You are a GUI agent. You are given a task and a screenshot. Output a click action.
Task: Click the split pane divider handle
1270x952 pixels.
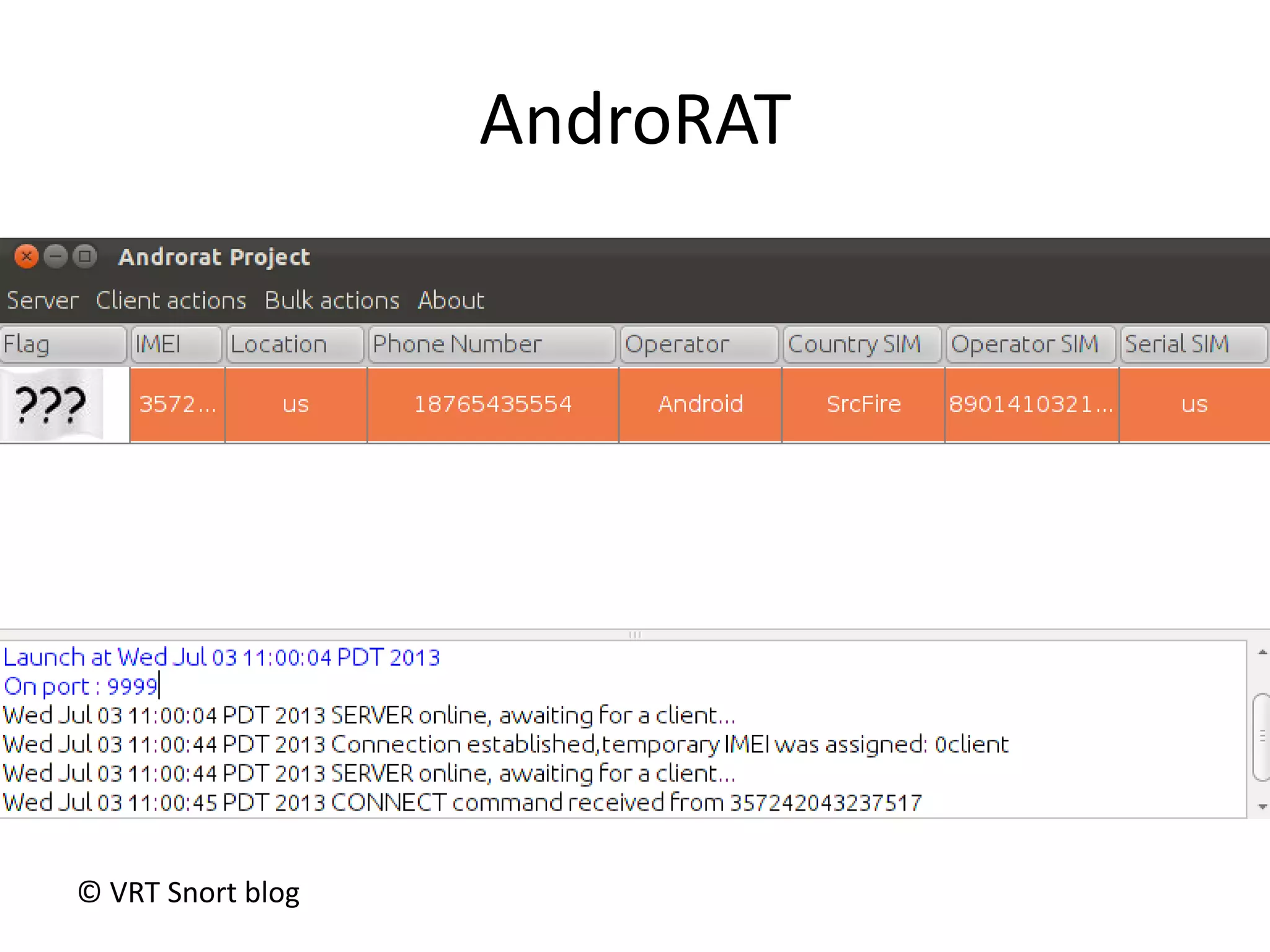pos(635,634)
